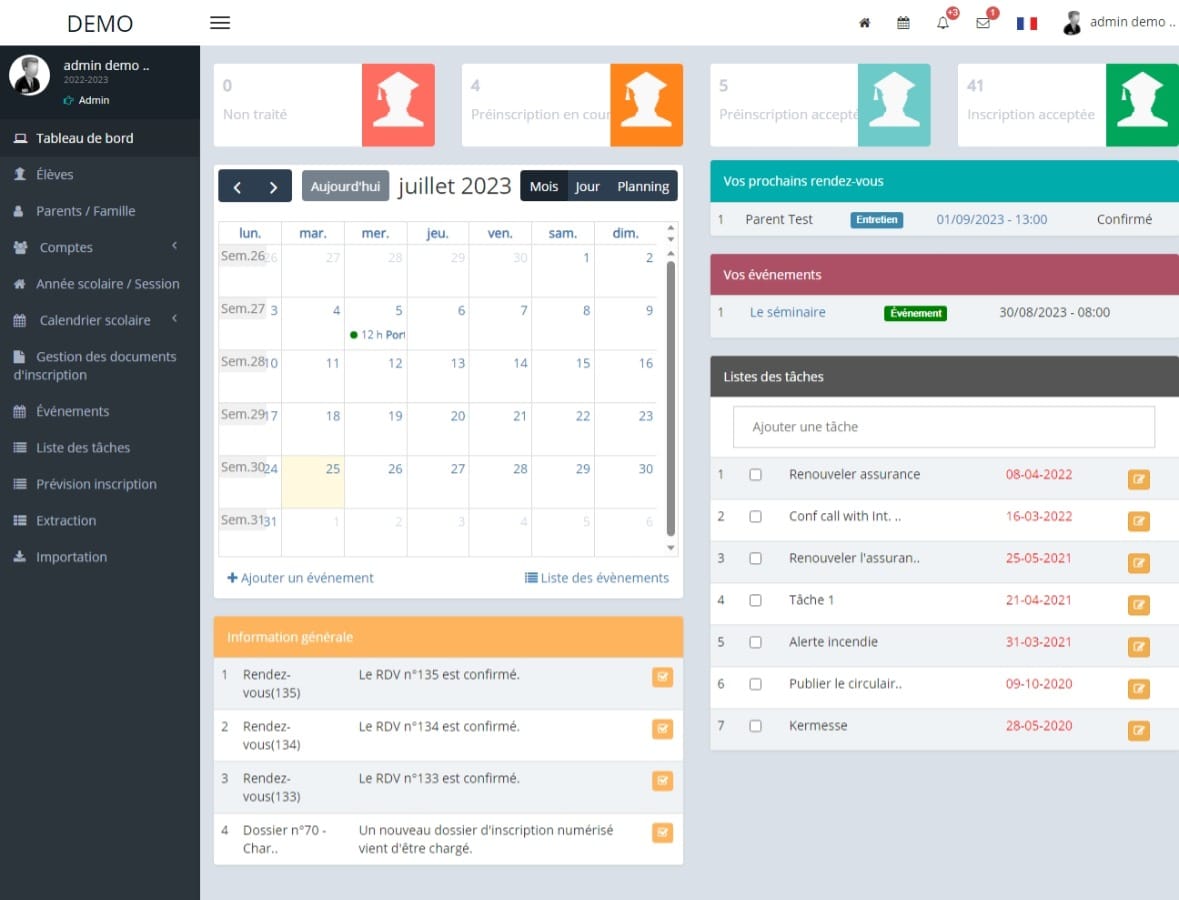Tick the checkbox next to Alerte incendie

pos(755,641)
